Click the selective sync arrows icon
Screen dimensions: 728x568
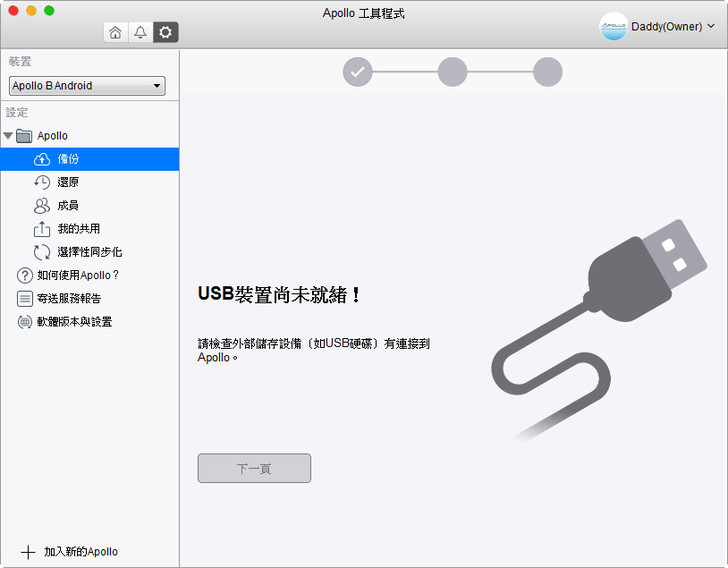pyautogui.click(x=42, y=252)
